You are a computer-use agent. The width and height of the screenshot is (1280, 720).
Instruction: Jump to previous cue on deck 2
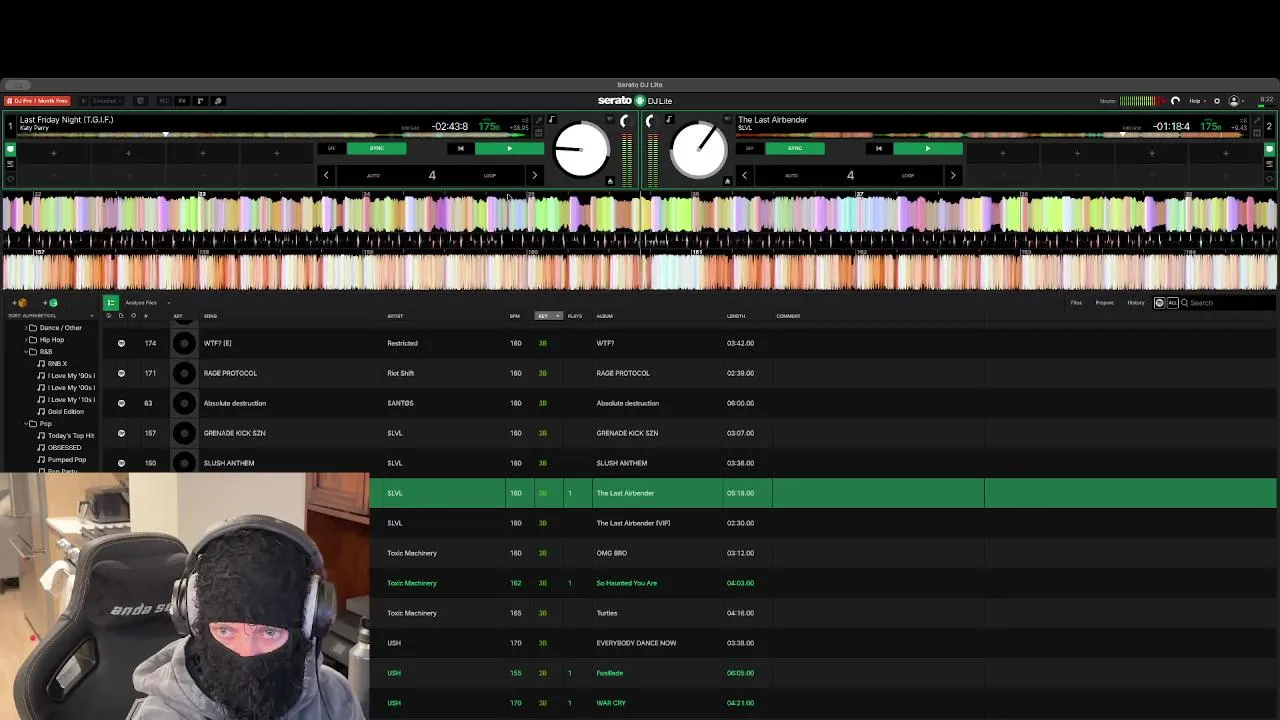coord(879,148)
